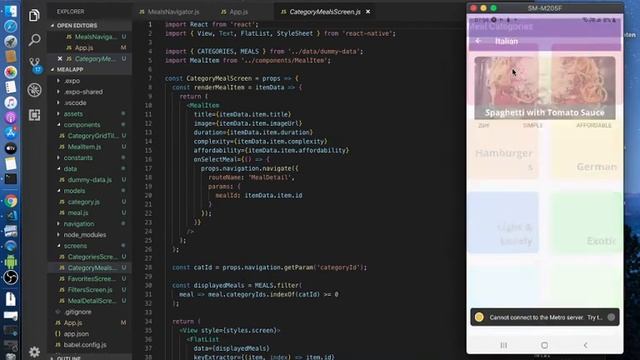Open the Extensions view icon
Image resolution: width=640 pixels, height=360 pixels.
point(34,115)
